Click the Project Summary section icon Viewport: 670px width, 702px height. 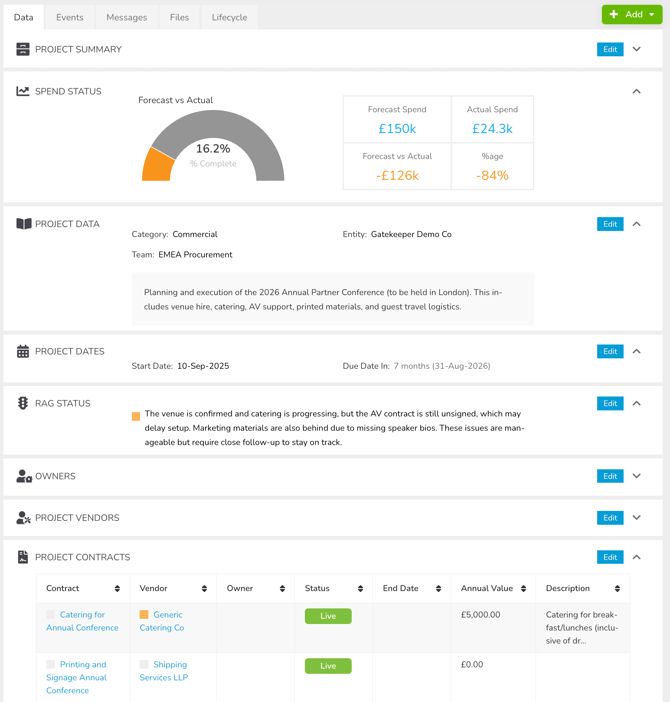point(23,49)
